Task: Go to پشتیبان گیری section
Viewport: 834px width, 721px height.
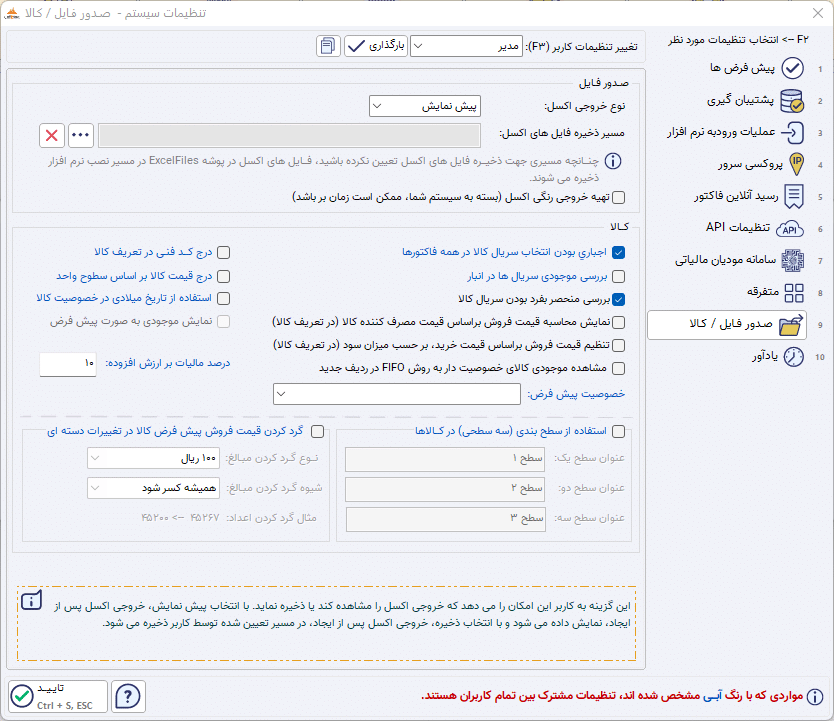Action: (740, 100)
